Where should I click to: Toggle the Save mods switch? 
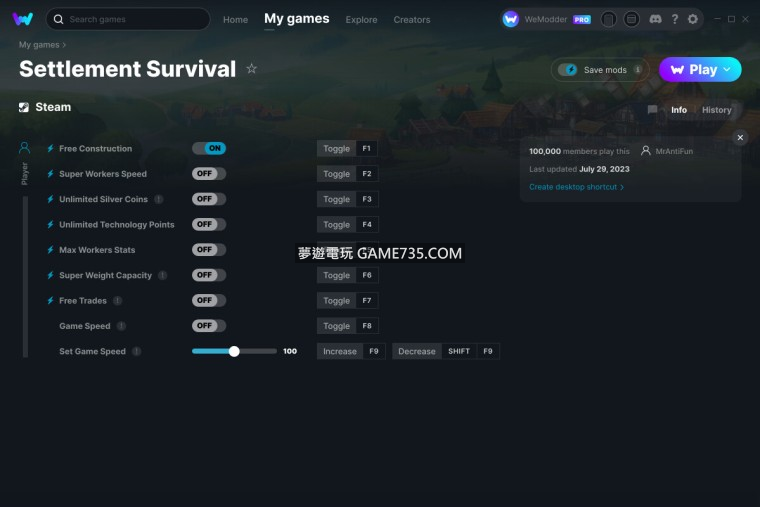[x=568, y=70]
